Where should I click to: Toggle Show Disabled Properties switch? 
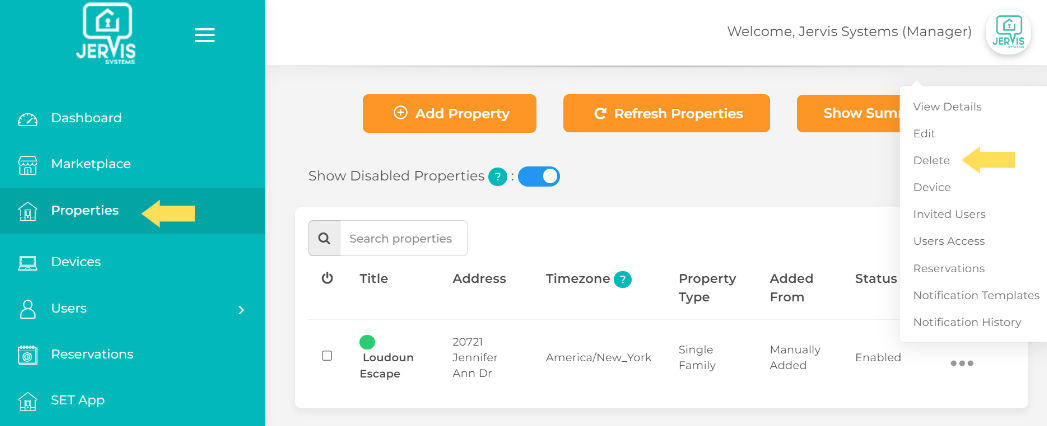pyautogui.click(x=539, y=176)
